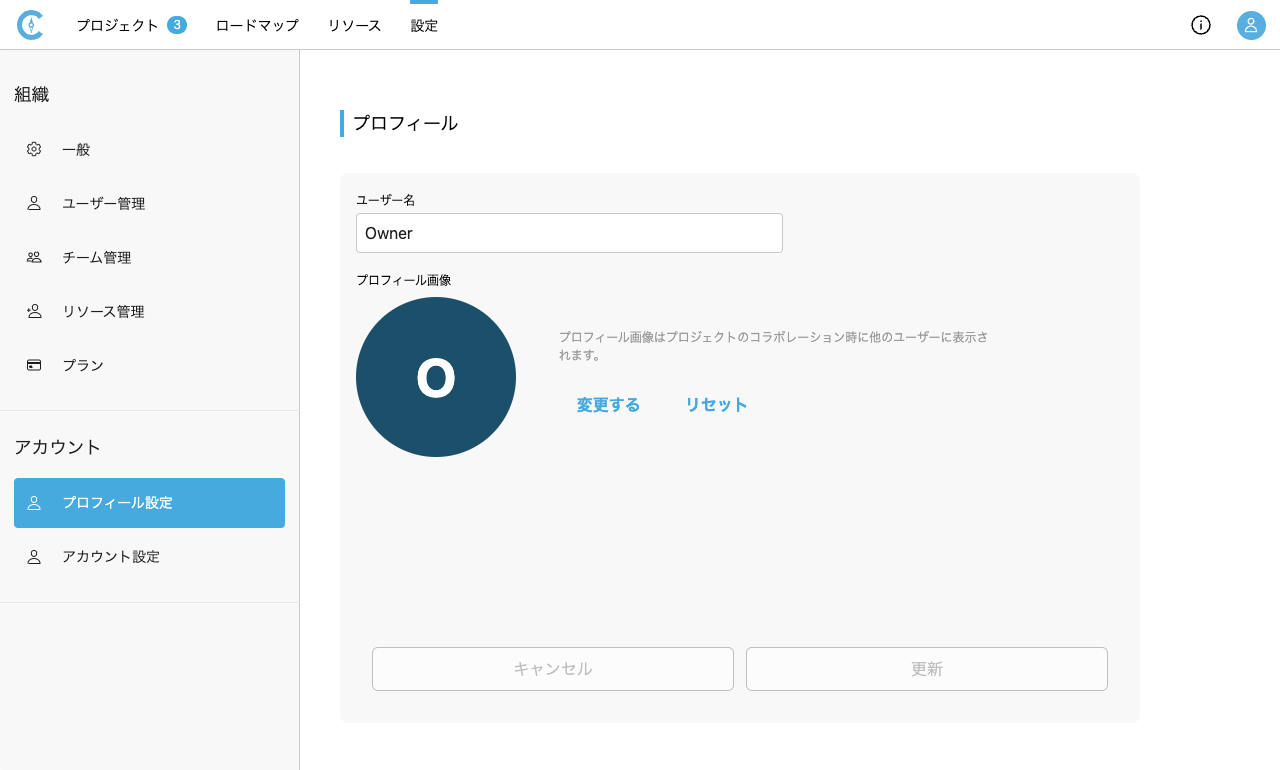Focus the ユーザー名 input field
Viewport: 1280px width, 770px height.
coord(569,233)
